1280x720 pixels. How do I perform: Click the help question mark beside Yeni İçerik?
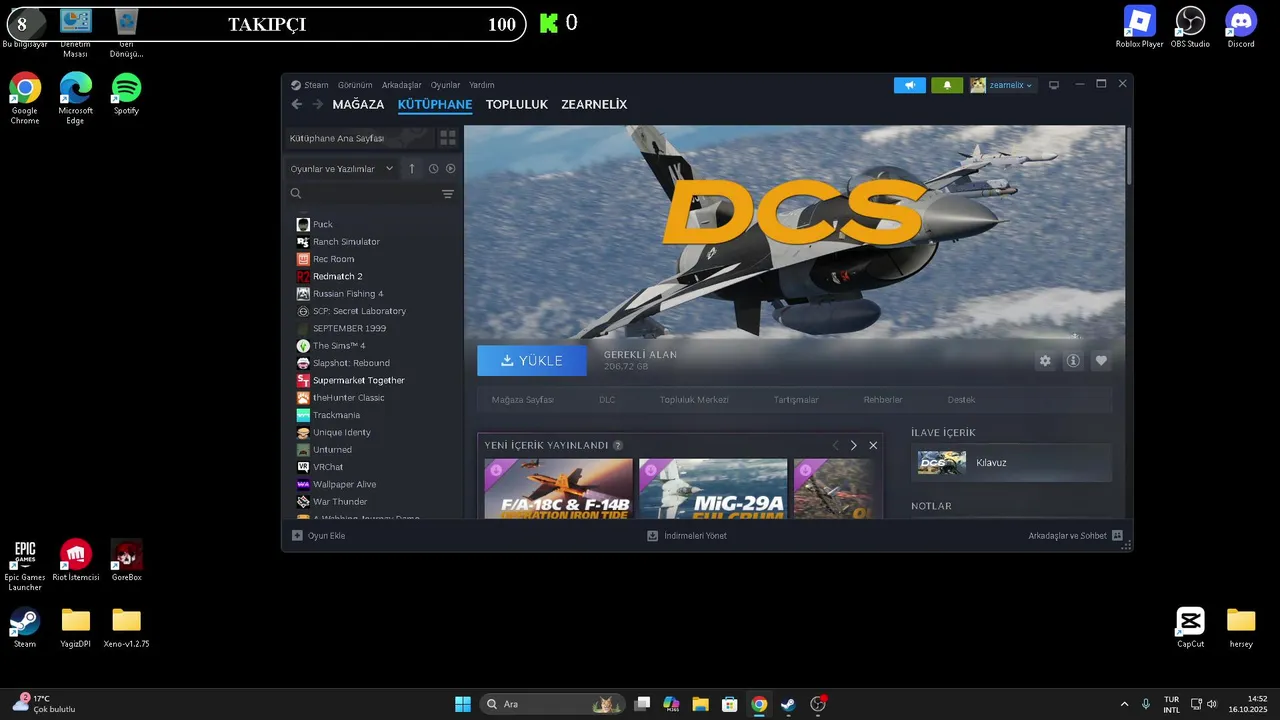pos(618,446)
